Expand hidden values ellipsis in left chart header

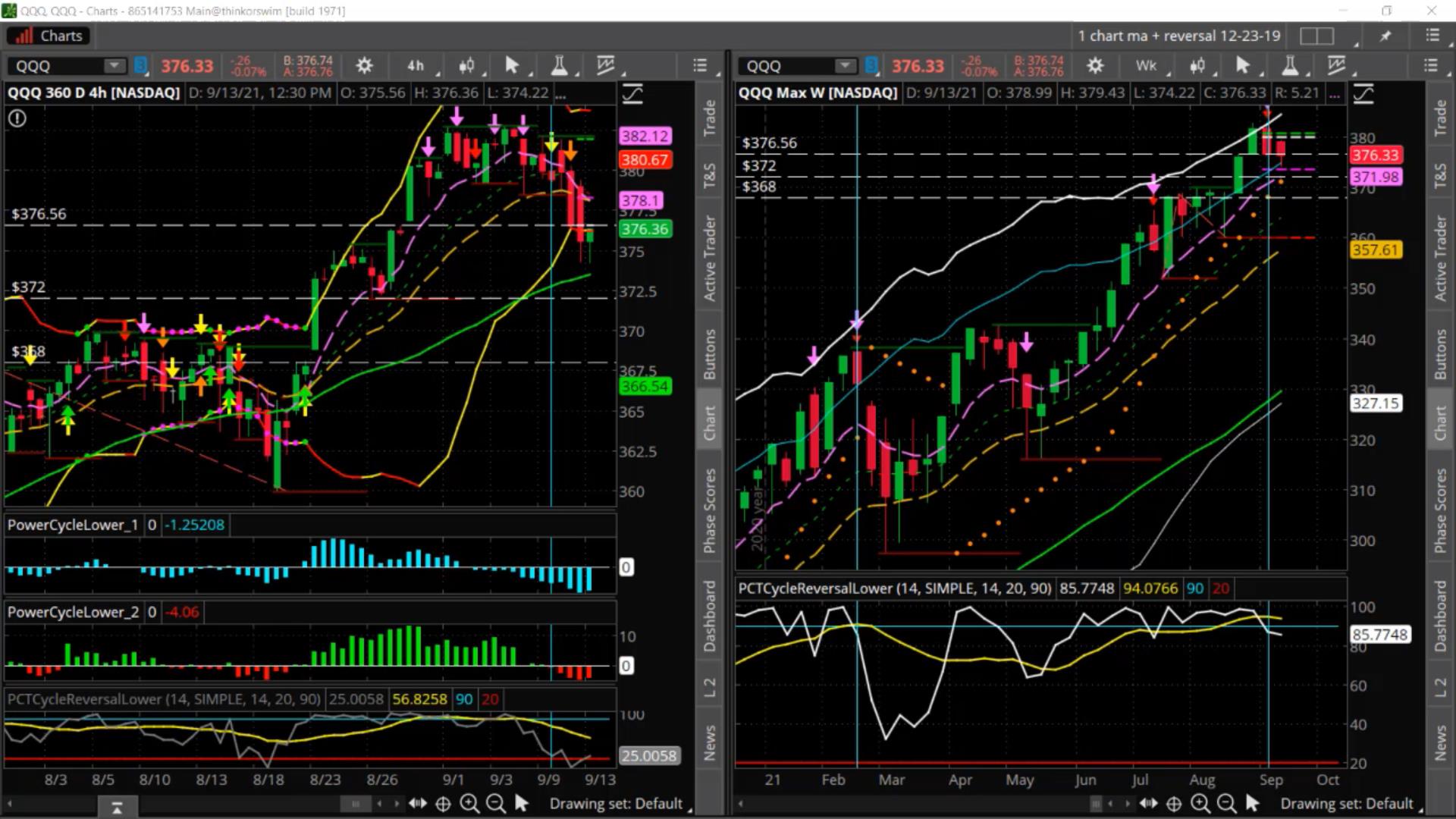[560, 93]
